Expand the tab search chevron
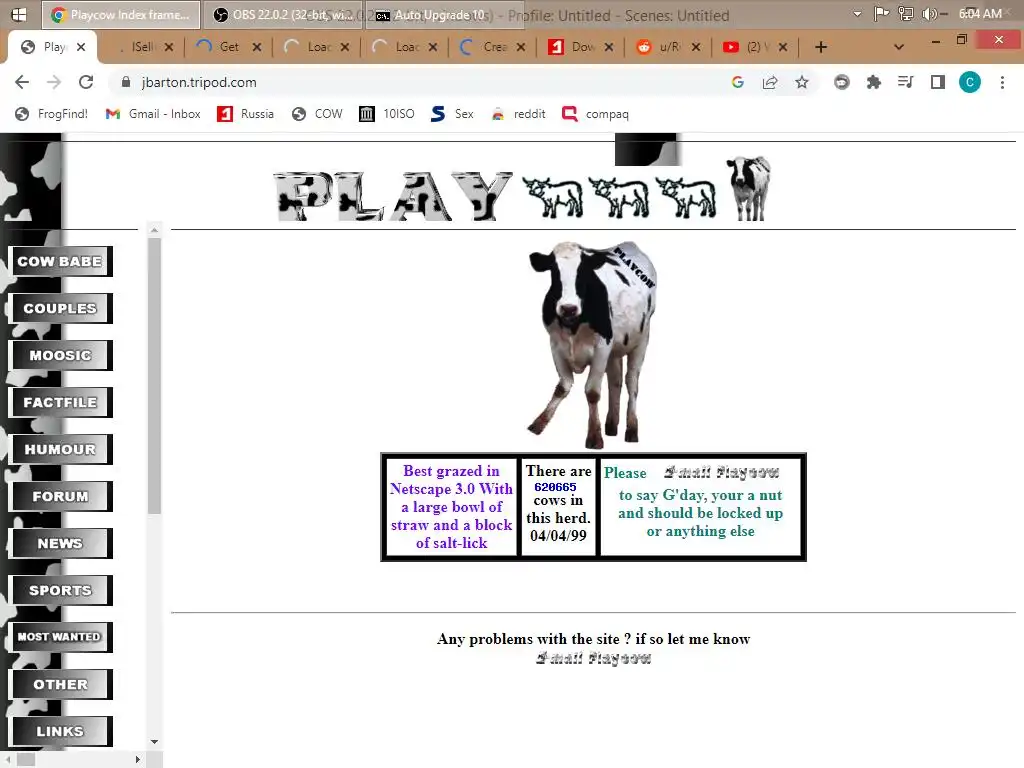Viewport: 1024px width, 768px height. coord(899,47)
